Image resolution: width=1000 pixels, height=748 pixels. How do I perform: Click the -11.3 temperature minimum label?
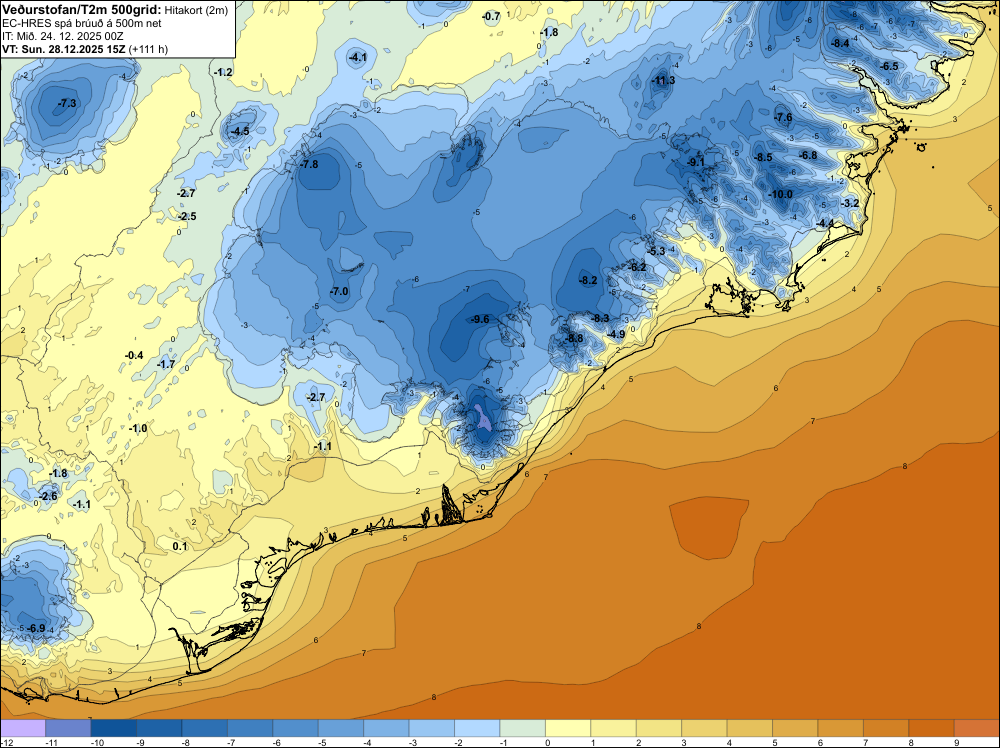point(663,80)
